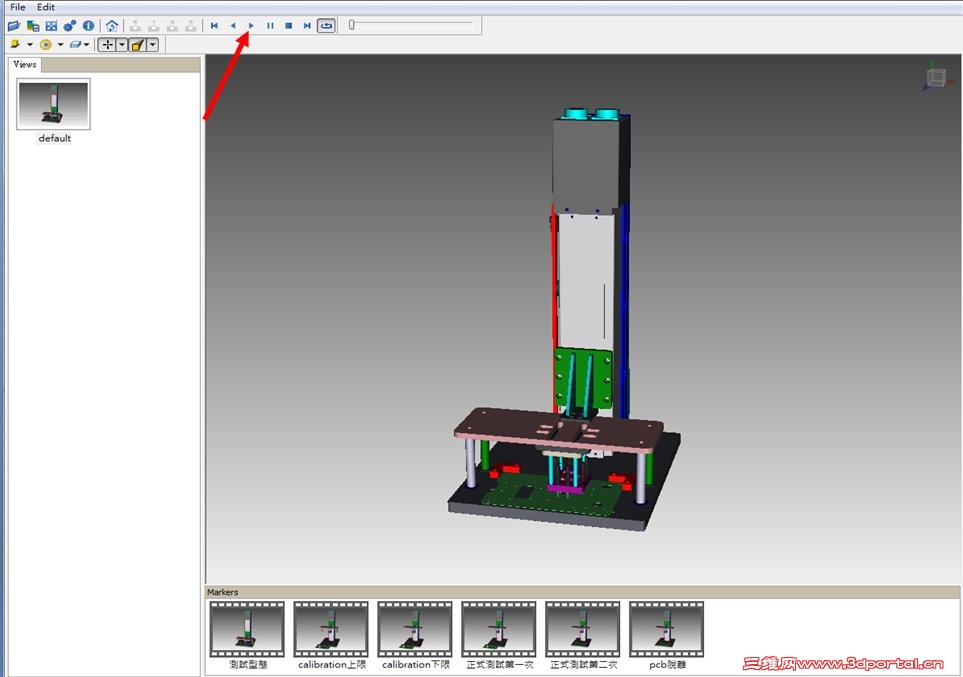The height and width of the screenshot is (677, 963).
Task: Jump to the animation start
Action: tap(214, 26)
